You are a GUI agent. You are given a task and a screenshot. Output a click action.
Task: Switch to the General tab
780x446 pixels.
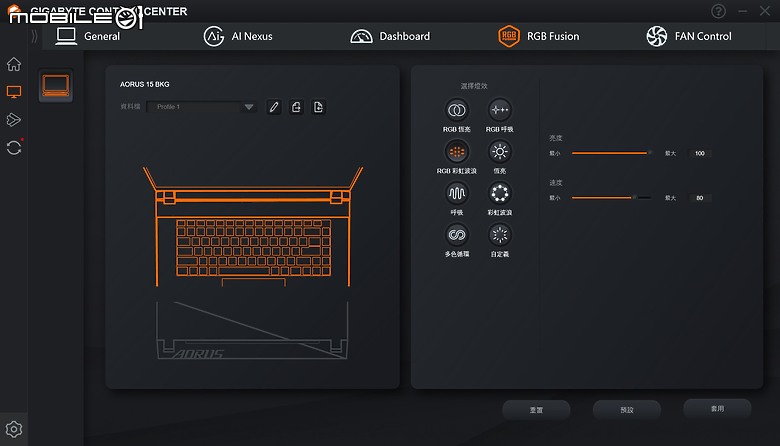[x=88, y=36]
